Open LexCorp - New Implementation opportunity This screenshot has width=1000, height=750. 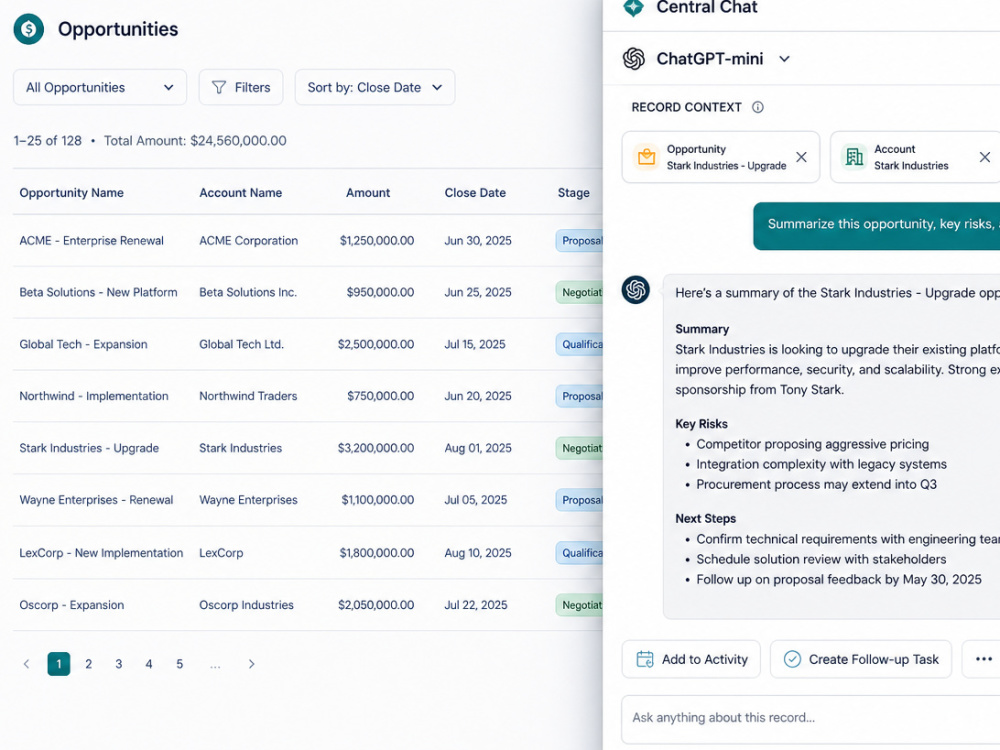pos(101,553)
